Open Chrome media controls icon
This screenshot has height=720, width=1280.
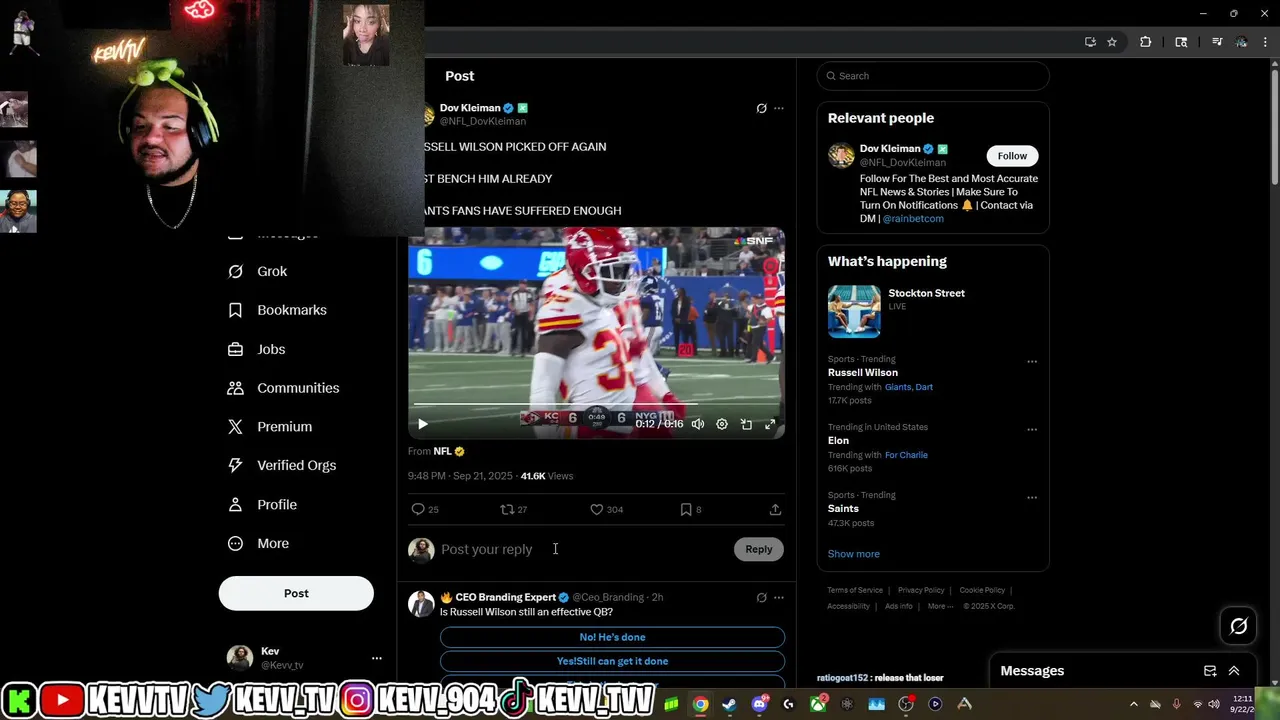click(x=1217, y=42)
